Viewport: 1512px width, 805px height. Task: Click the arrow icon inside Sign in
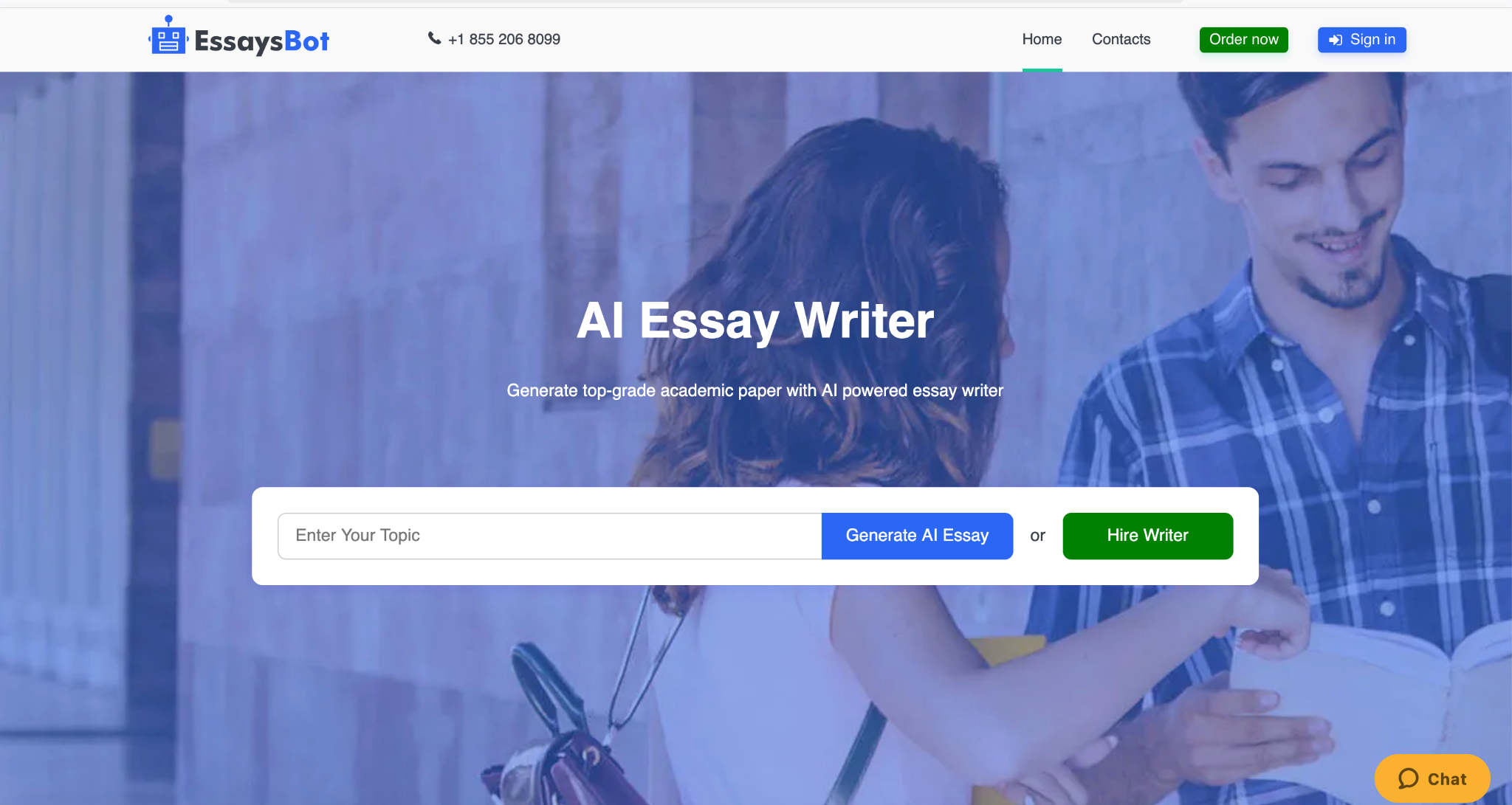click(x=1336, y=40)
